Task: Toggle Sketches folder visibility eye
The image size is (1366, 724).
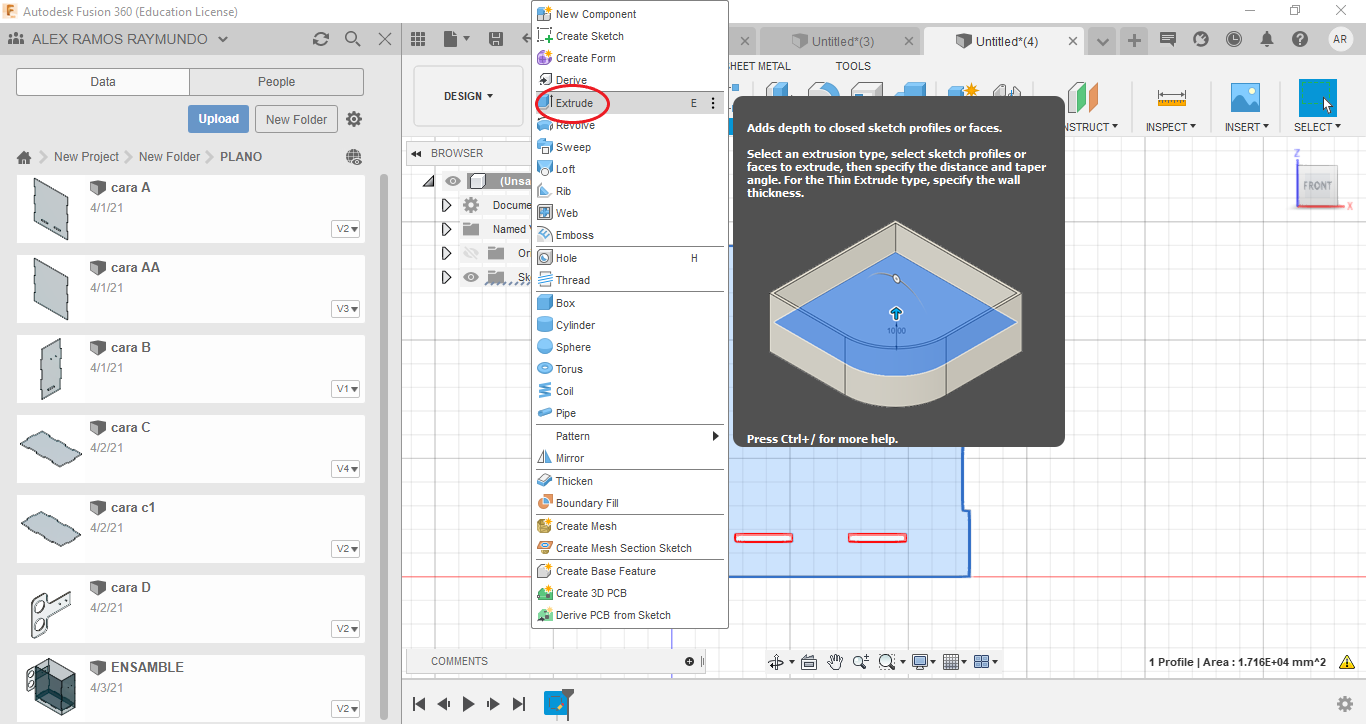Action: coord(473,277)
